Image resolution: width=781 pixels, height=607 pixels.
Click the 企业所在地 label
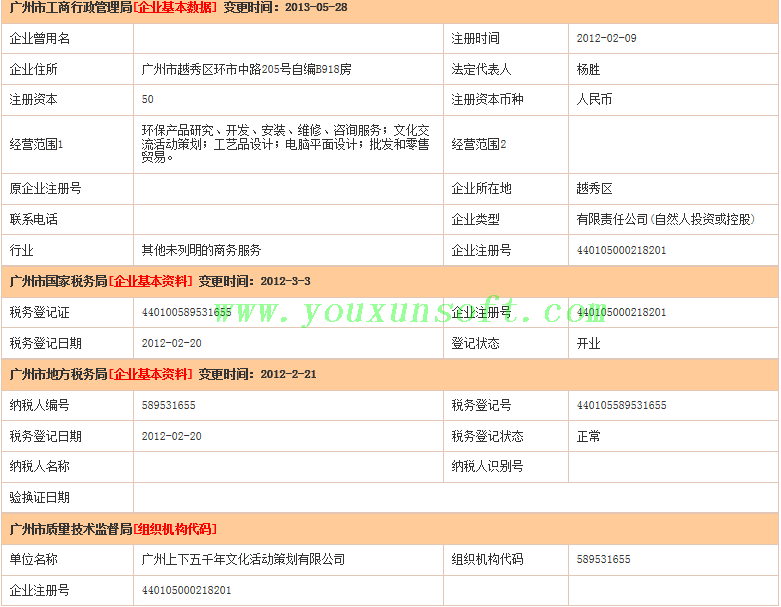[481, 188]
